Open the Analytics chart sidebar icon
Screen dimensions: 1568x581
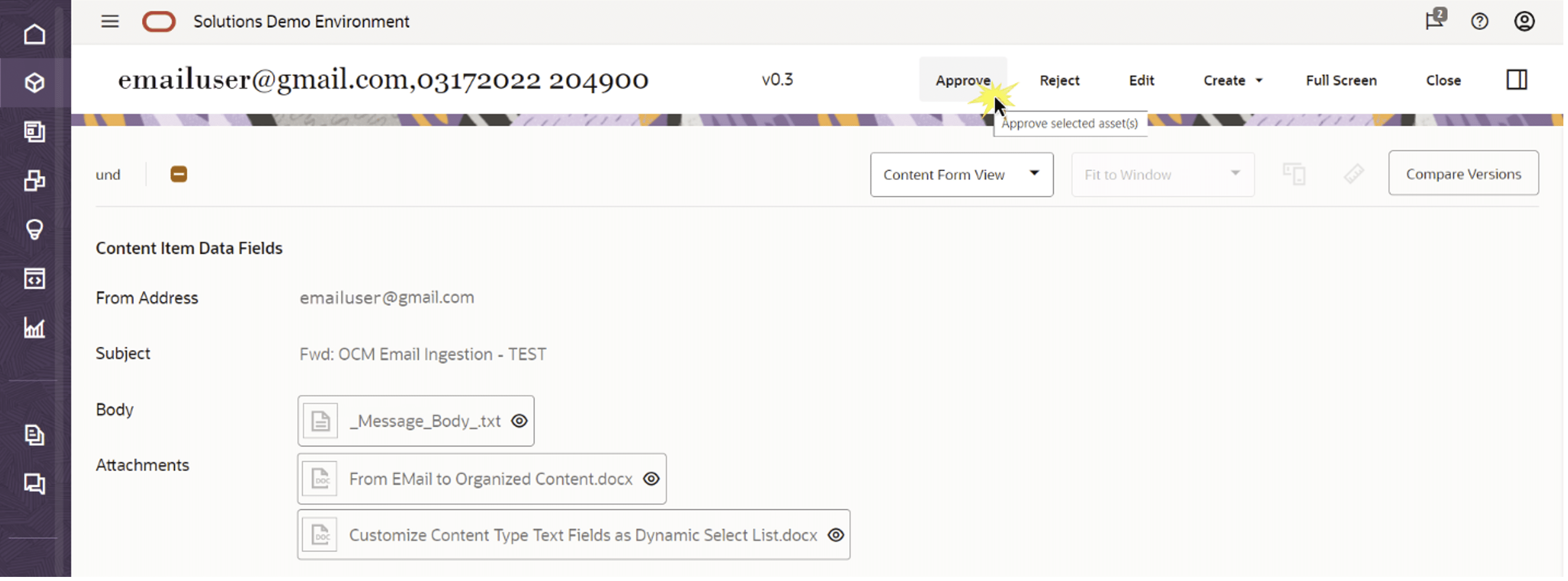click(35, 328)
